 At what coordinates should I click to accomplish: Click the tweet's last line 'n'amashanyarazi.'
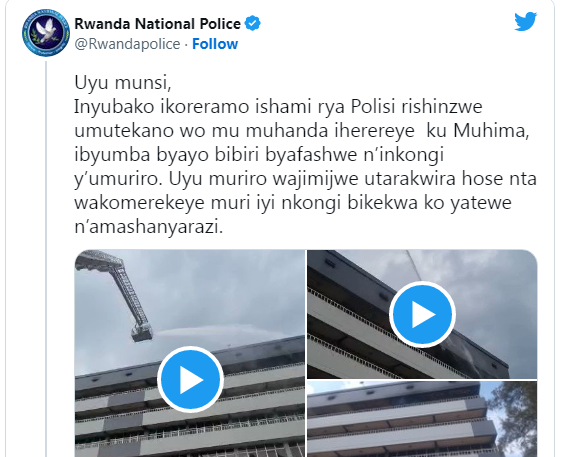pyautogui.click(x=149, y=227)
